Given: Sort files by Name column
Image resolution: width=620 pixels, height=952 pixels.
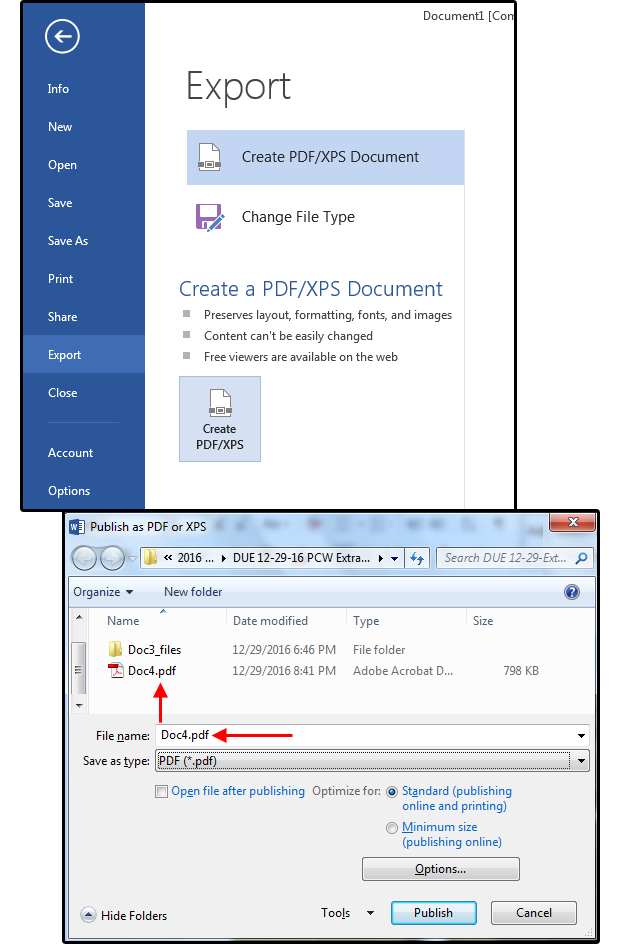Looking at the screenshot, I should pyautogui.click(x=123, y=621).
